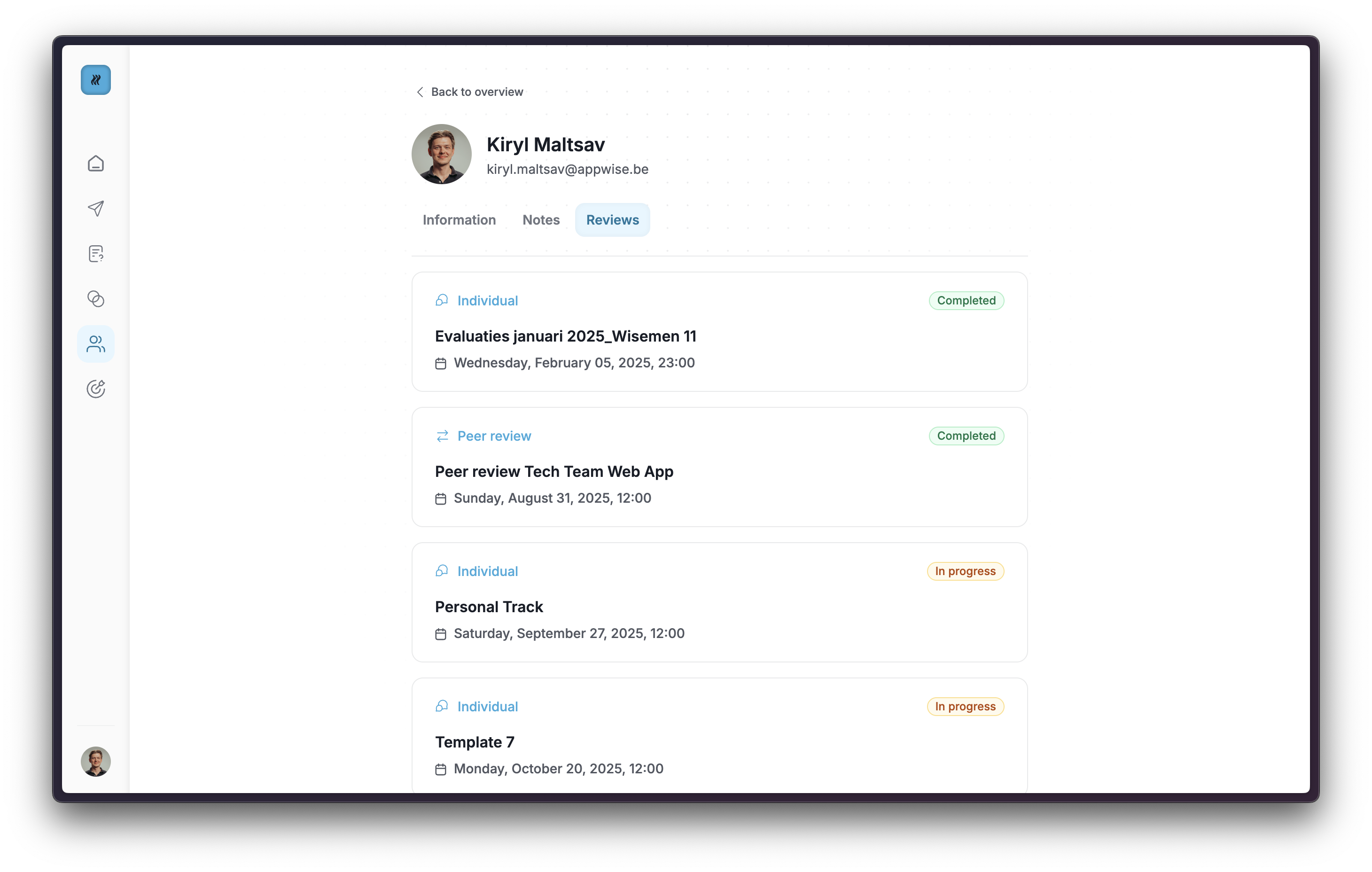
Task: Open the people/users sidebar icon
Action: (x=96, y=343)
